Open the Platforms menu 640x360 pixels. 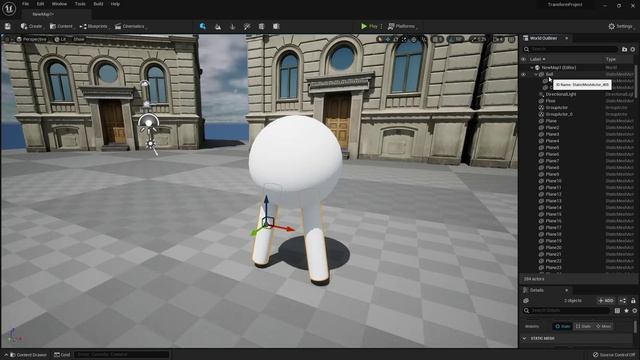[x=402, y=26]
